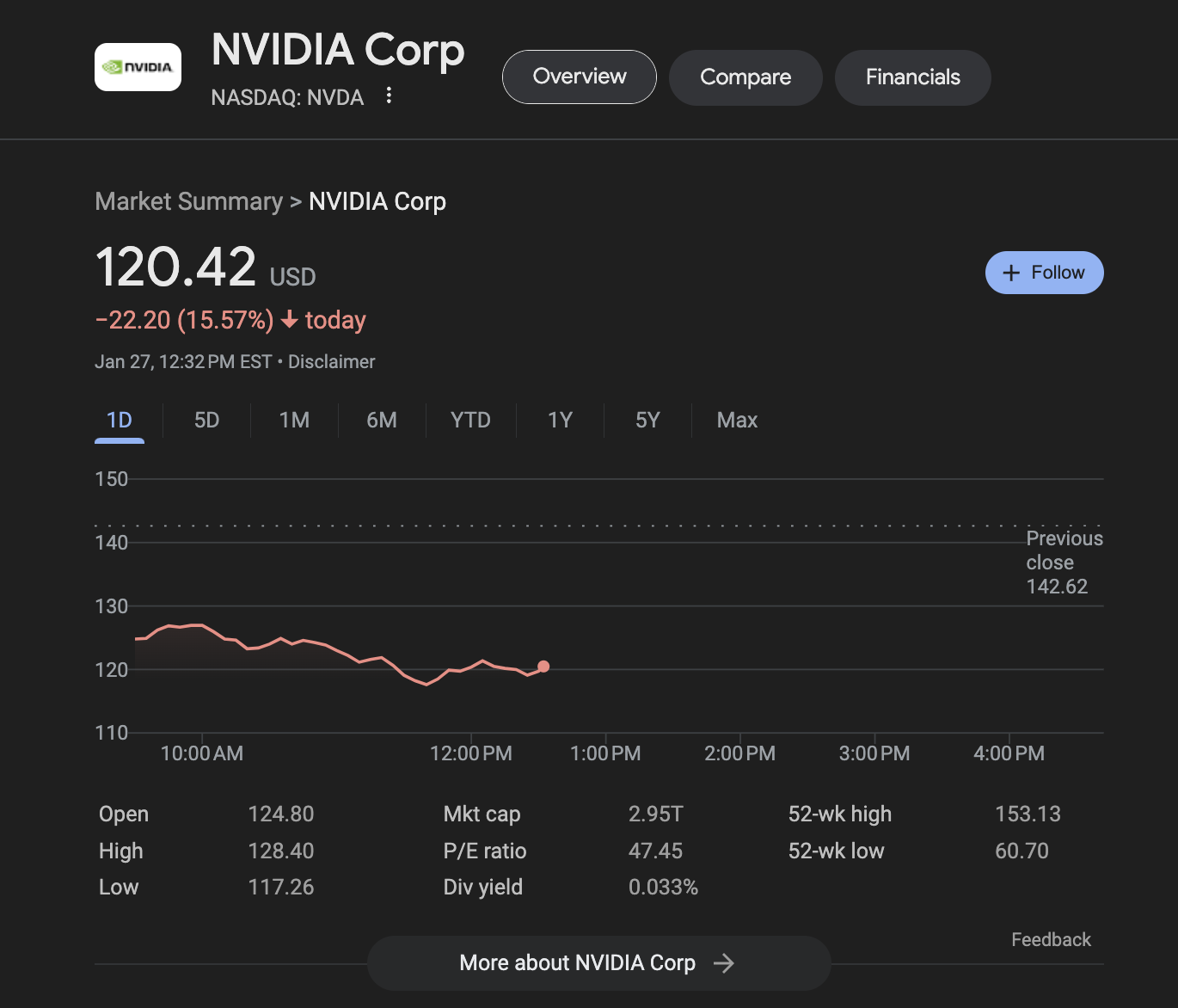Switch to the YTD chart range
This screenshot has width=1178, height=1008.
470,420
